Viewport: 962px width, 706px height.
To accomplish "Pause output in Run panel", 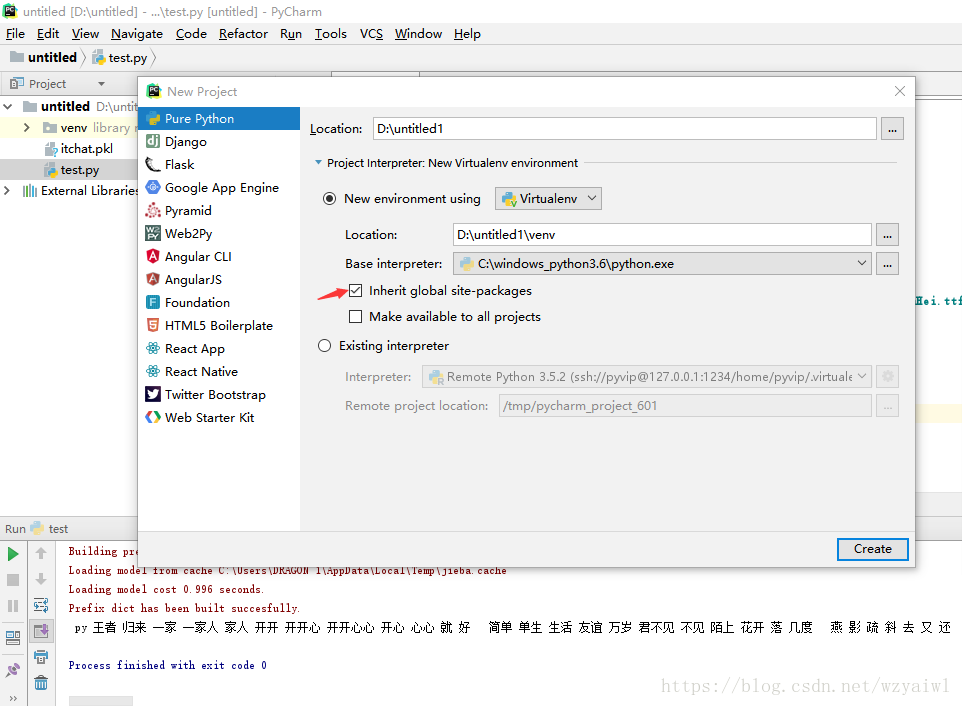I will coord(13,606).
